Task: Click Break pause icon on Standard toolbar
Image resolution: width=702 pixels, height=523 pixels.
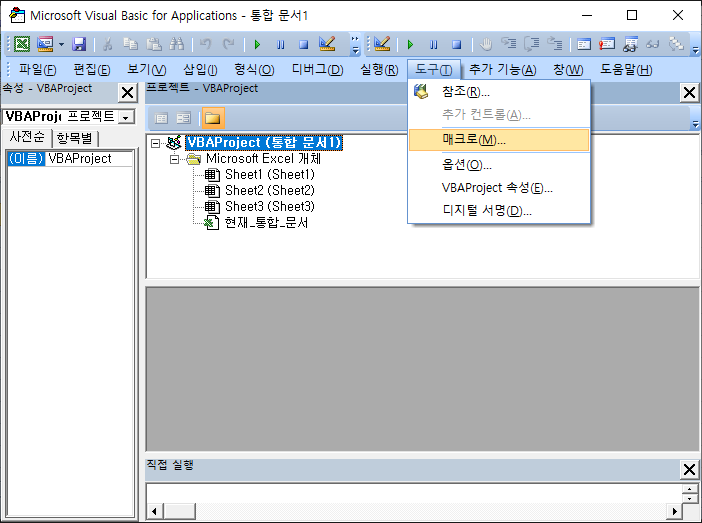Action: coord(281,44)
